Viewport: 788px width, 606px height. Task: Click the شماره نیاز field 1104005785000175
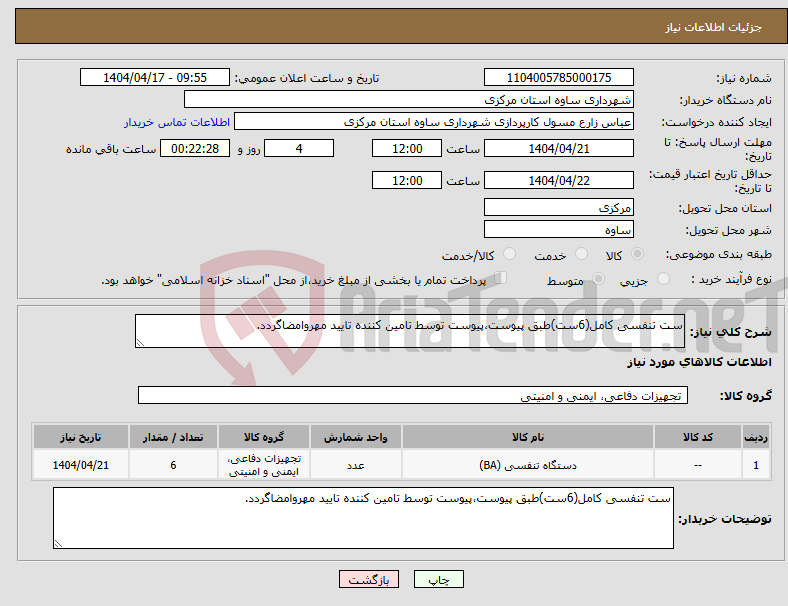(558, 77)
